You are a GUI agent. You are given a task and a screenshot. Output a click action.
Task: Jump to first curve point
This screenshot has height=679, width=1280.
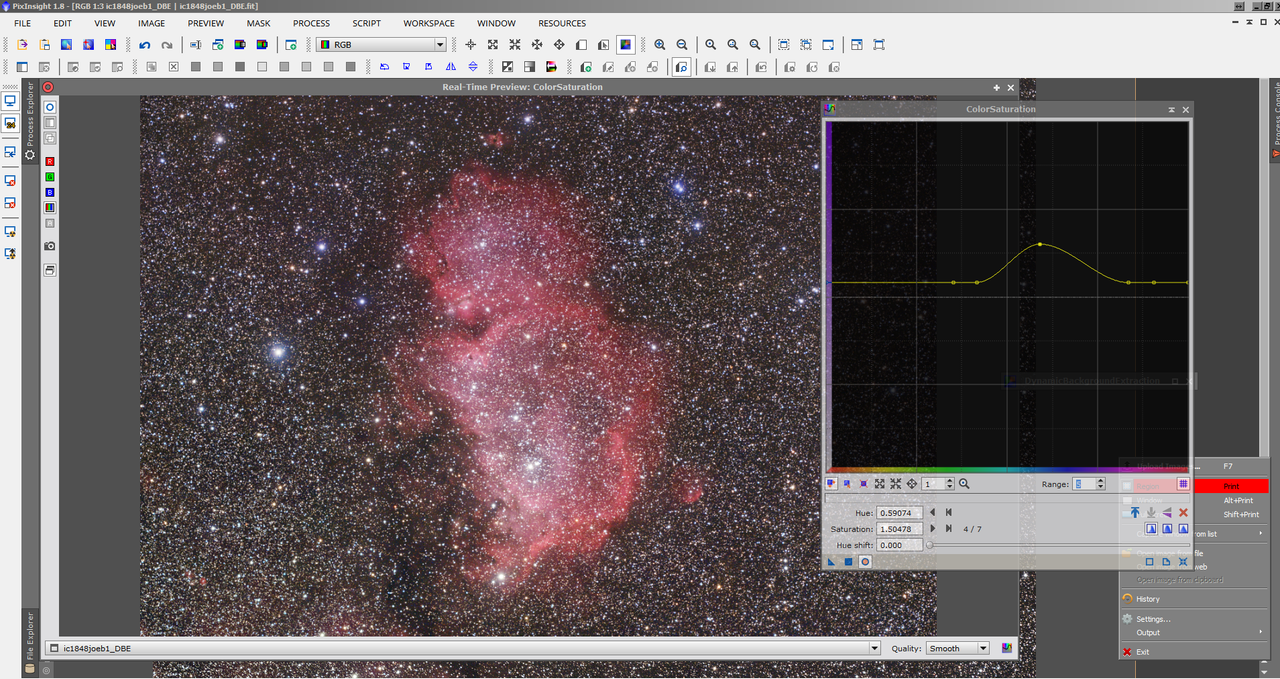click(x=948, y=512)
